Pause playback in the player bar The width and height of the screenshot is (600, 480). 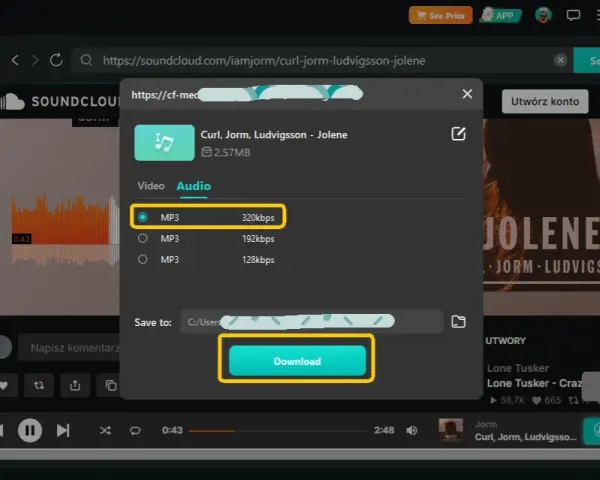[30, 430]
